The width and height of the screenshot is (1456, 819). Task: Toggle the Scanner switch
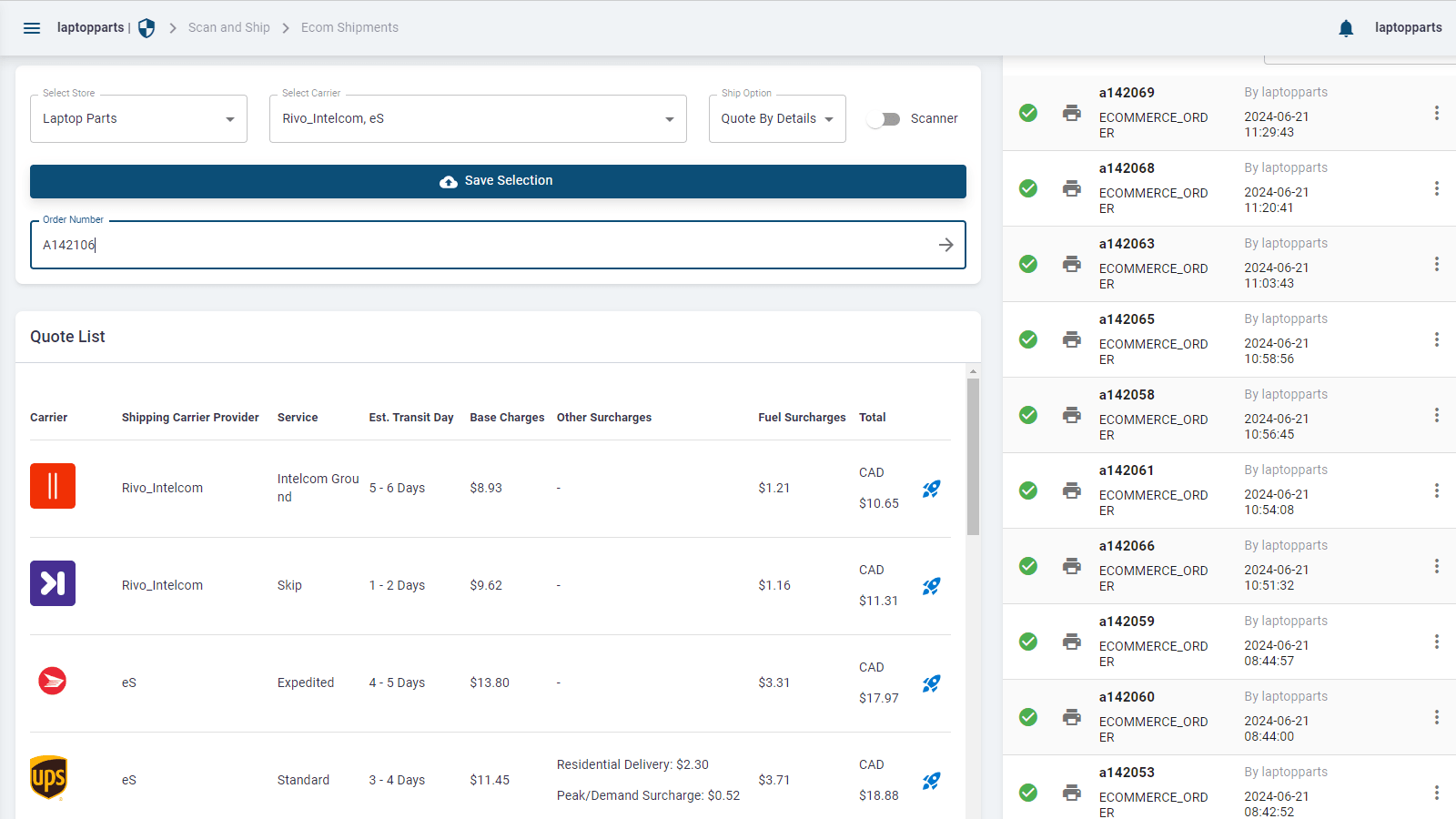pyautogui.click(x=884, y=119)
